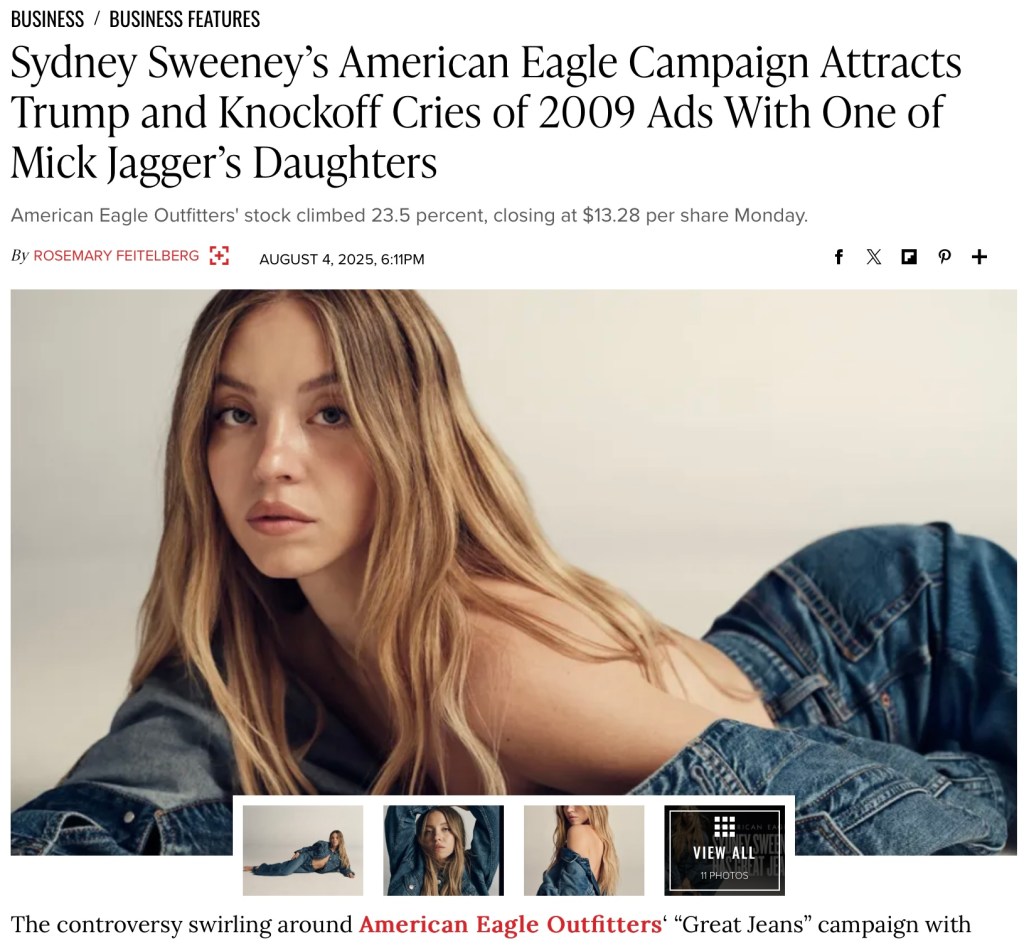Share the article on X
1024x946 pixels.
pos(874,257)
